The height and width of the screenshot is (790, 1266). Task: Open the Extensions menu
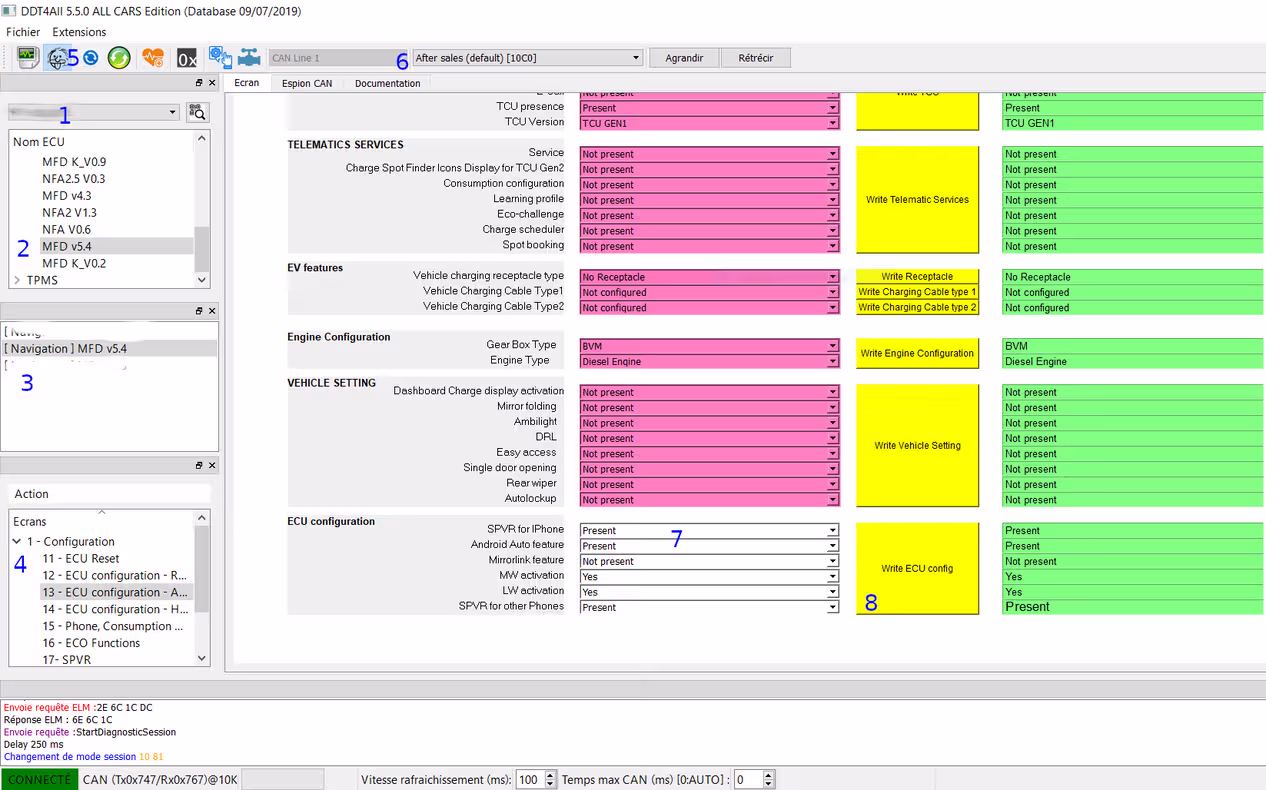coord(79,32)
